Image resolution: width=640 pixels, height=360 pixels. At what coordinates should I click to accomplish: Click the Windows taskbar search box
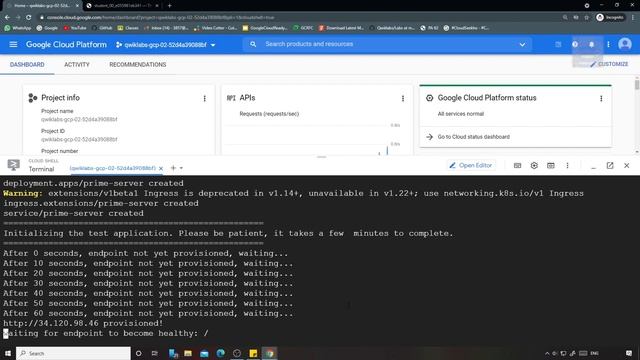pyautogui.click(x=73, y=353)
